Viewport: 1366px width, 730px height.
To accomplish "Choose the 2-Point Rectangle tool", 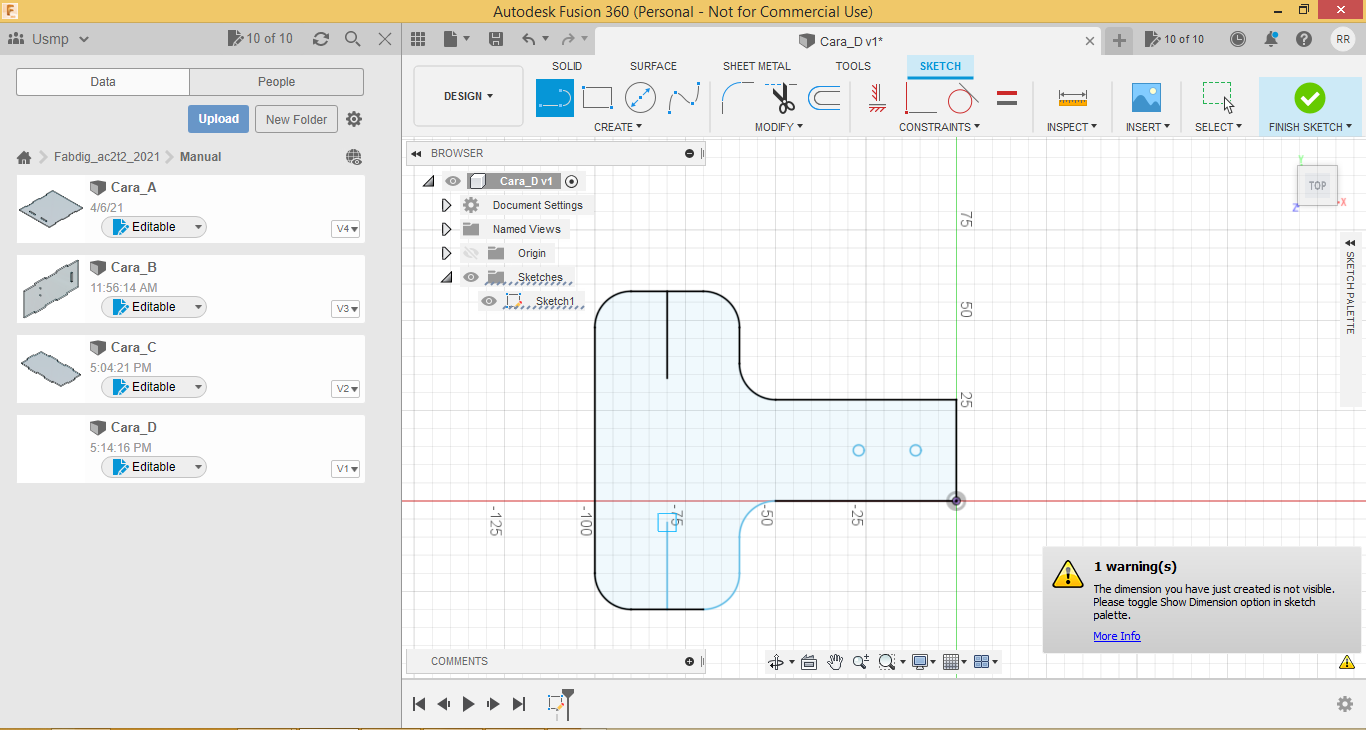I will [x=597, y=98].
